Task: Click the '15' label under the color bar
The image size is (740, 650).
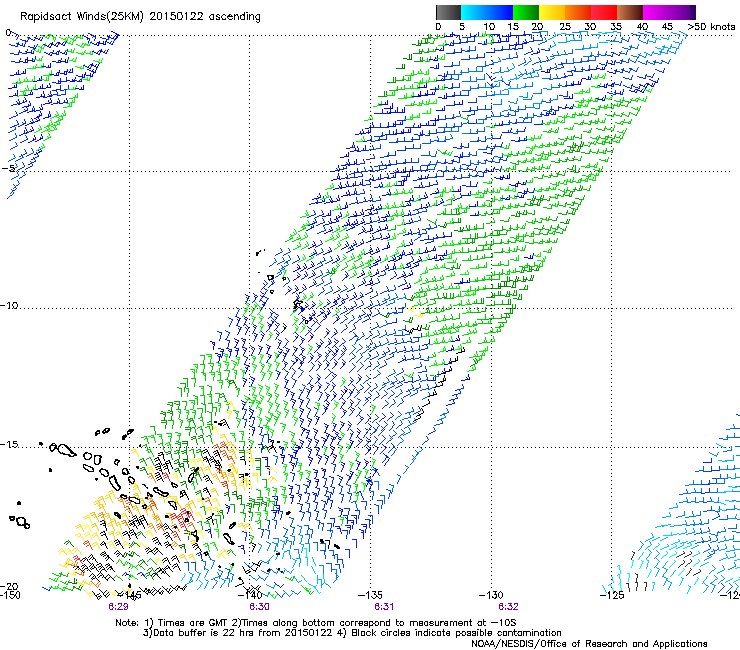Action: (513, 27)
